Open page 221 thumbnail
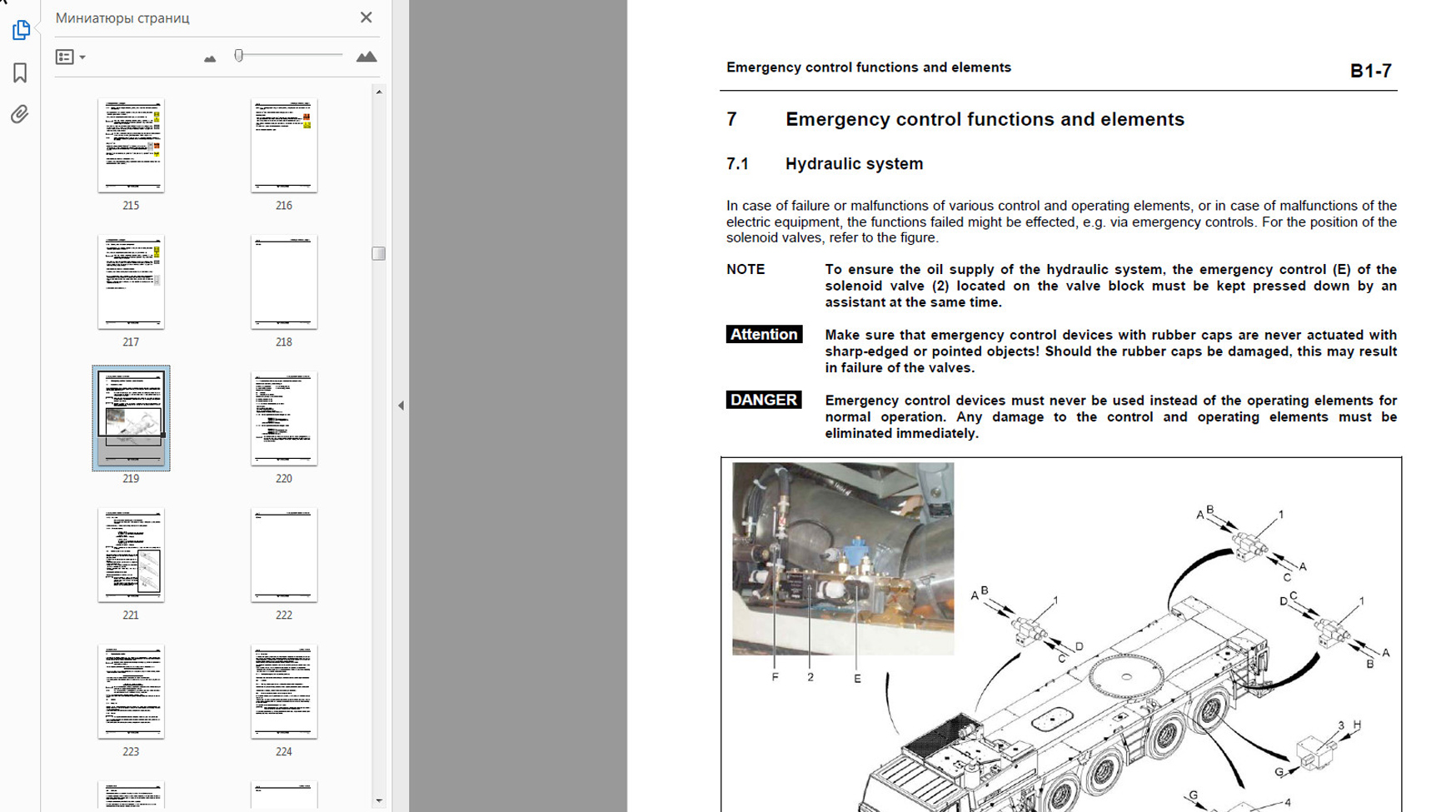Image resolution: width=1456 pixels, height=812 pixels. (x=131, y=555)
